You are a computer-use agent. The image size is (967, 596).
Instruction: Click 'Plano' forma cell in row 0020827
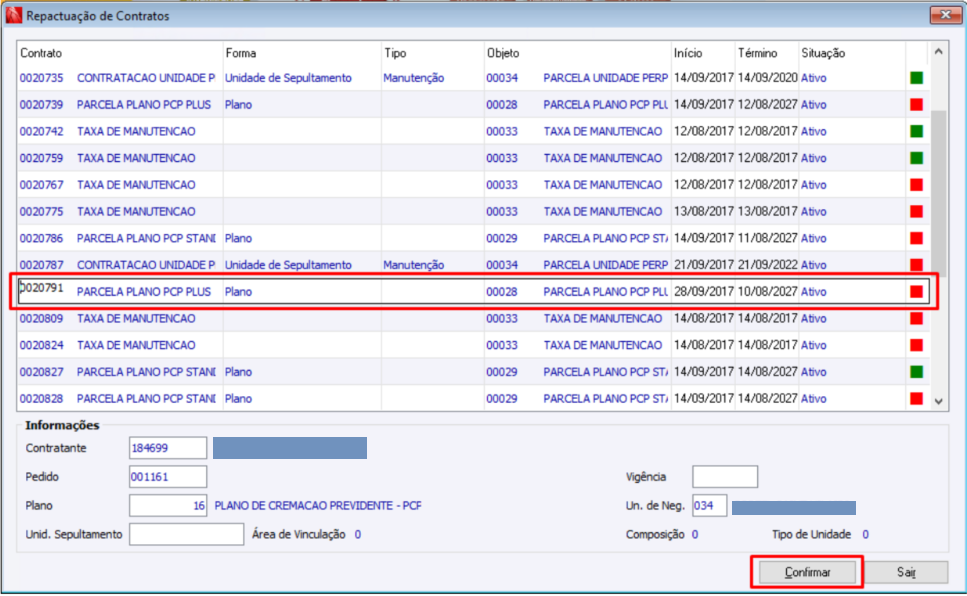pos(238,371)
